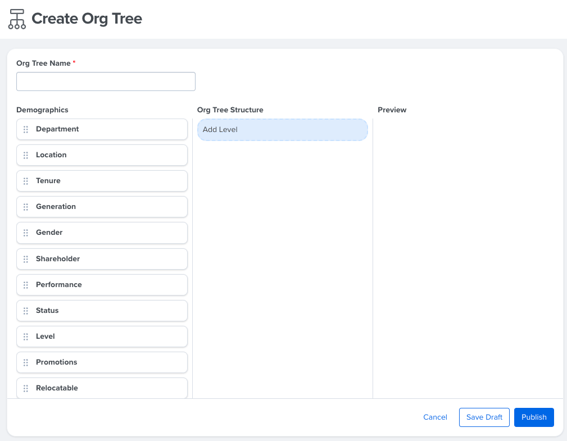The width and height of the screenshot is (567, 441).
Task: Click the grip icon next to Generation
Action: (26, 207)
